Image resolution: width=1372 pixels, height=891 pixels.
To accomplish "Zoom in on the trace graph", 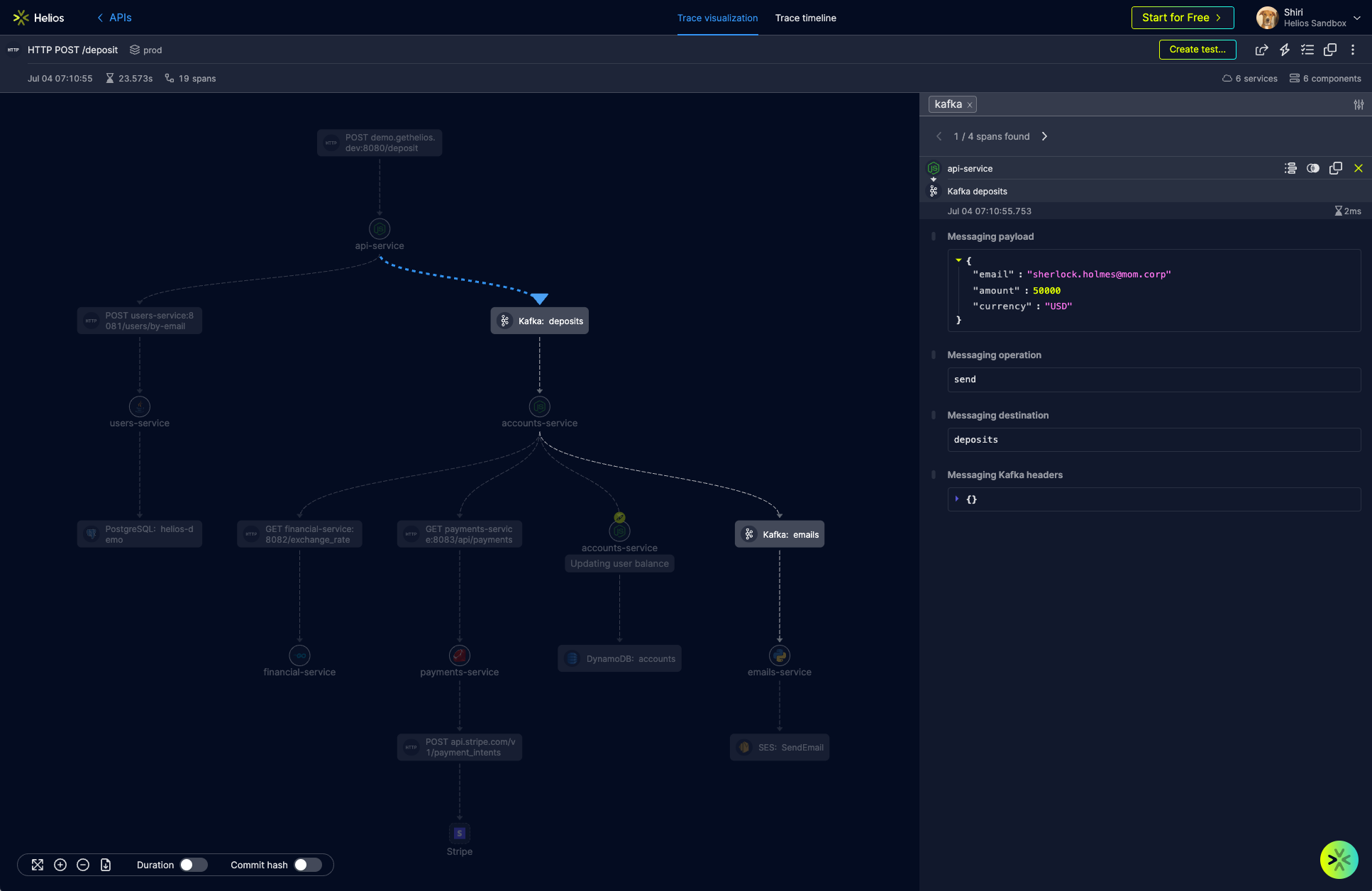I will [60, 865].
